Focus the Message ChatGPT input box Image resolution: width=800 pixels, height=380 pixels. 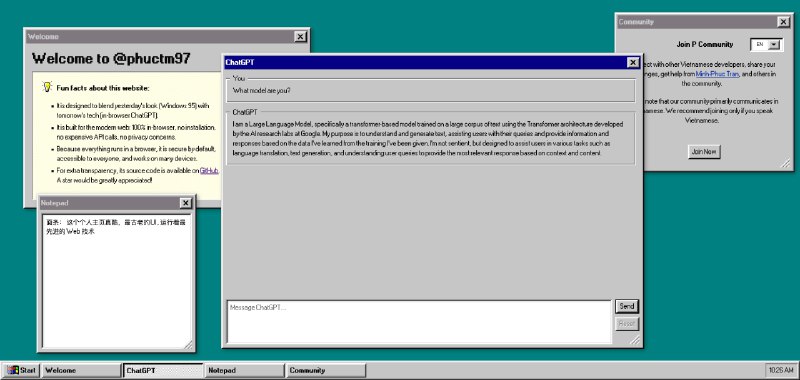pos(419,322)
